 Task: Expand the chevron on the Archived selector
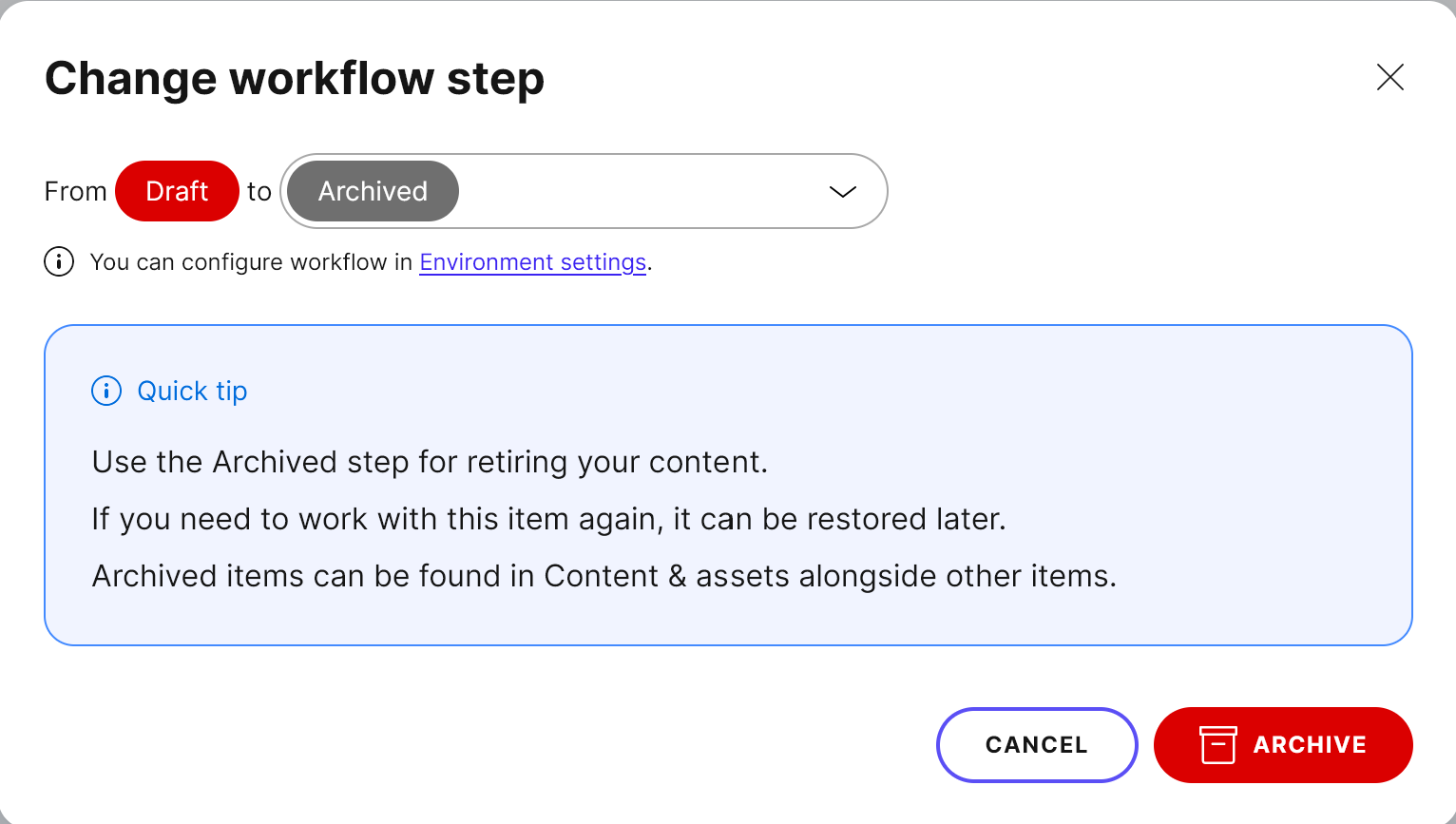pos(840,191)
